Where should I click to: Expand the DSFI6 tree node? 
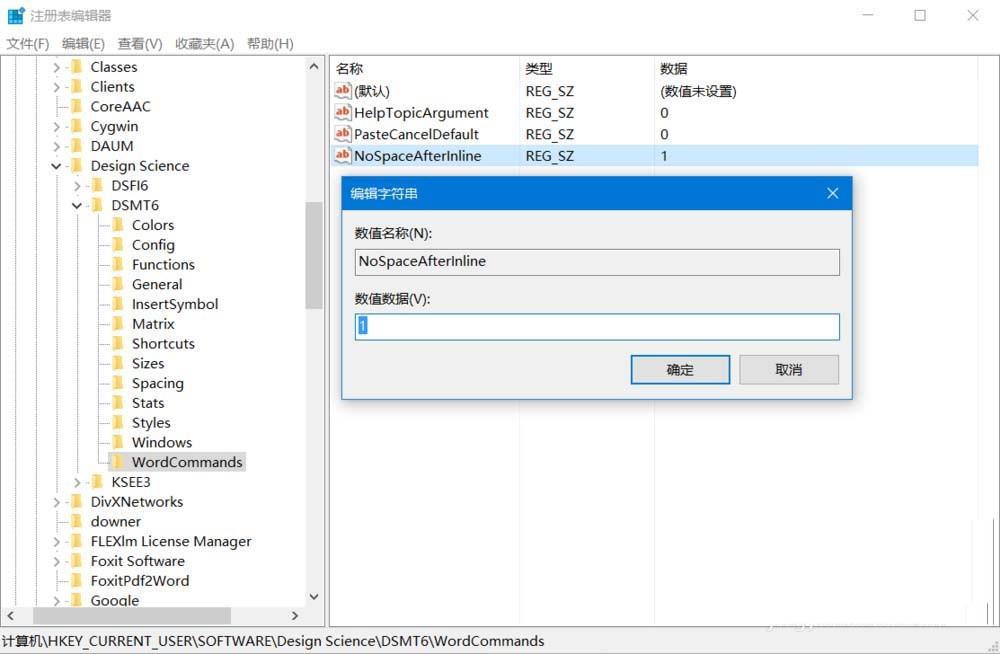77,185
